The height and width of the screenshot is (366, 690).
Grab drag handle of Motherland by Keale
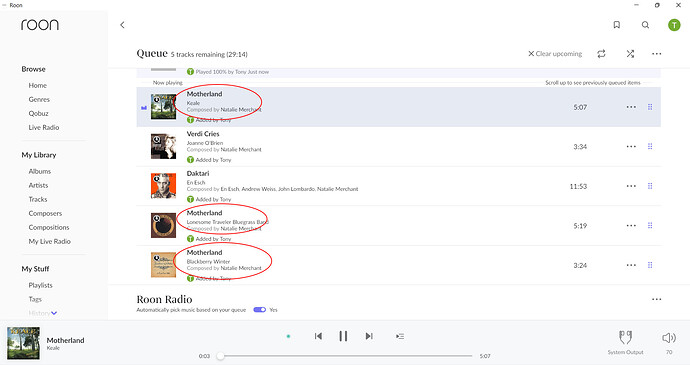click(x=650, y=107)
